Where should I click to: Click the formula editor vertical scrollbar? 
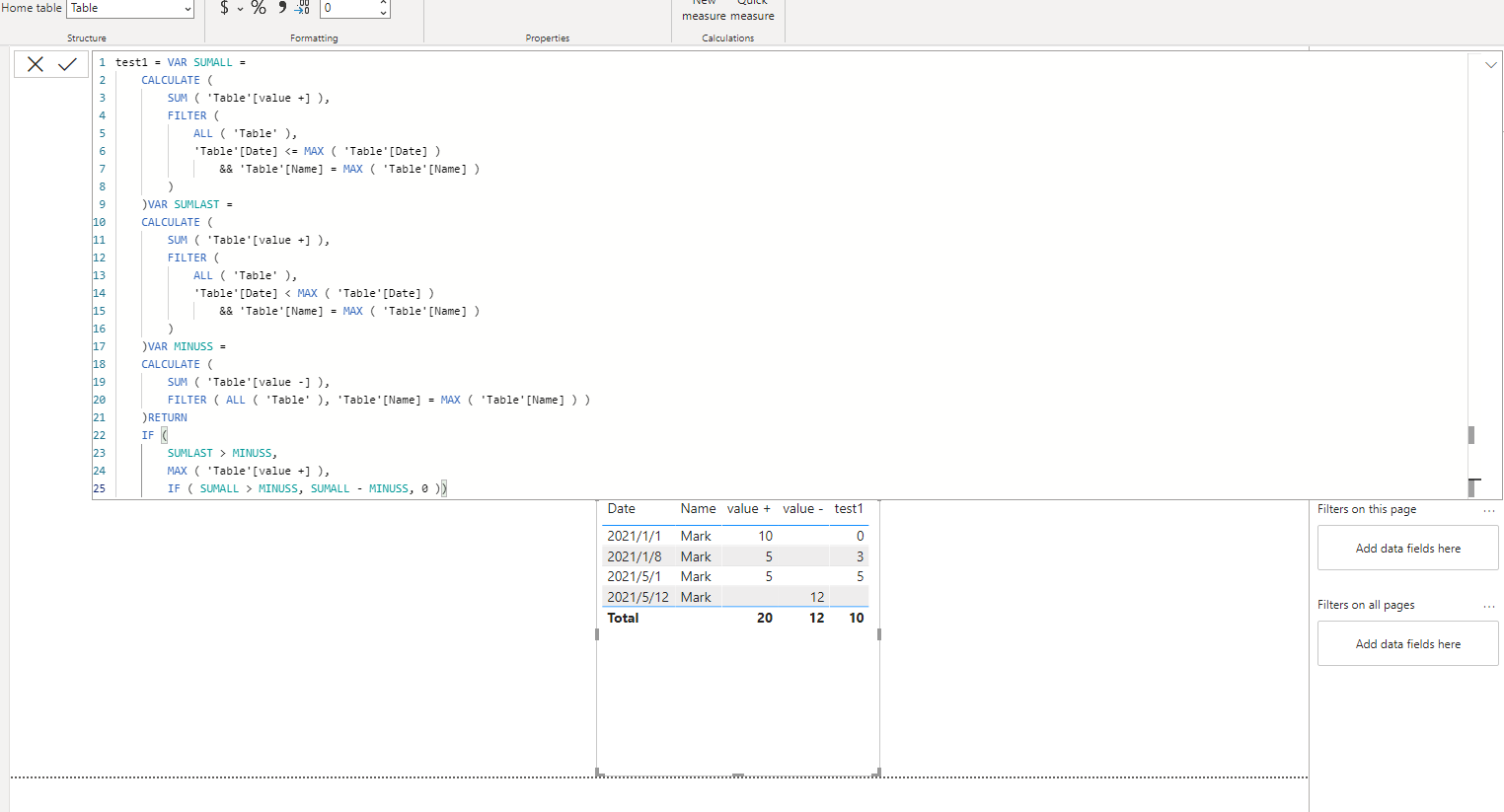1471,435
